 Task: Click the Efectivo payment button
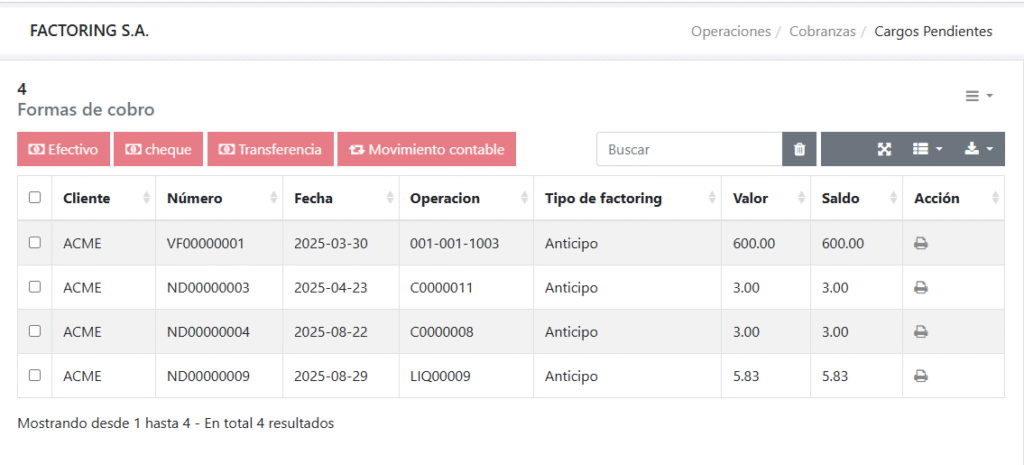pos(63,149)
